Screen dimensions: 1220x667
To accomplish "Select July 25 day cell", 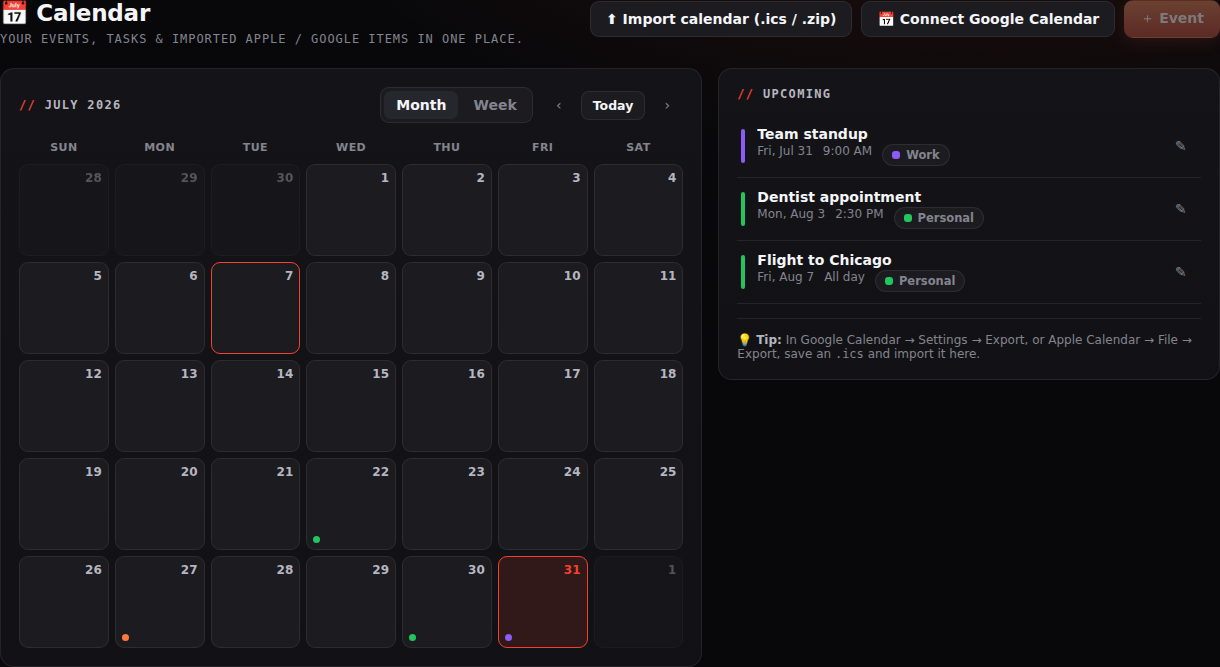I will pyautogui.click(x=639, y=504).
